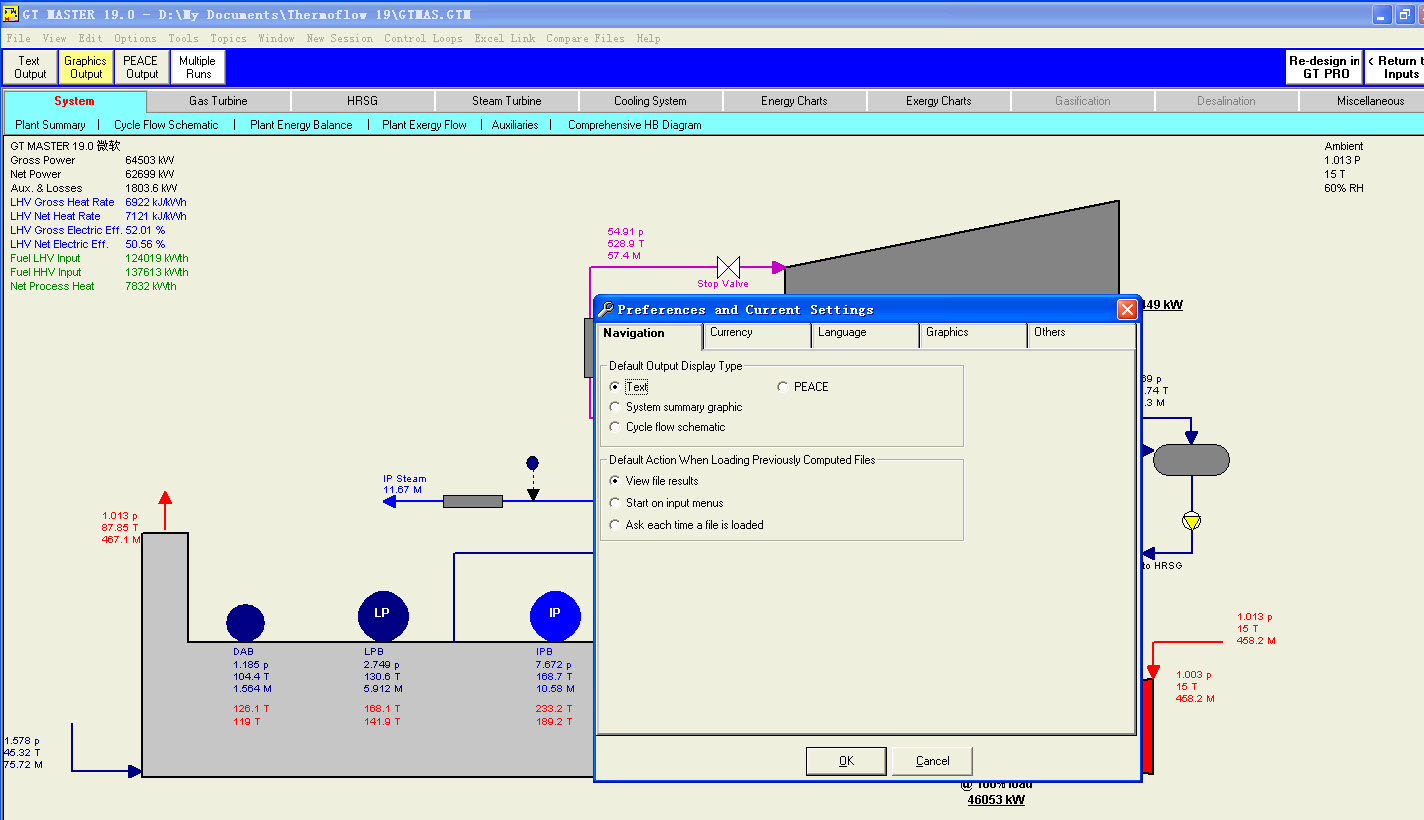This screenshot has width=1424, height=820.
Task: Switch to Navigation tab in Preferences
Action: point(649,335)
